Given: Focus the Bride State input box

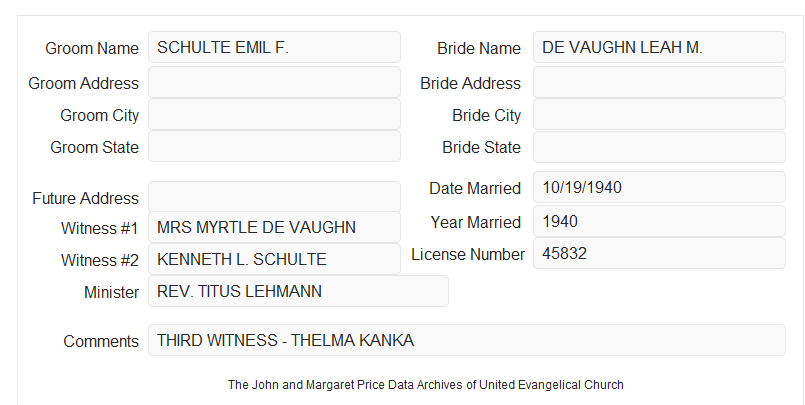Looking at the screenshot, I should pyautogui.click(x=659, y=147).
